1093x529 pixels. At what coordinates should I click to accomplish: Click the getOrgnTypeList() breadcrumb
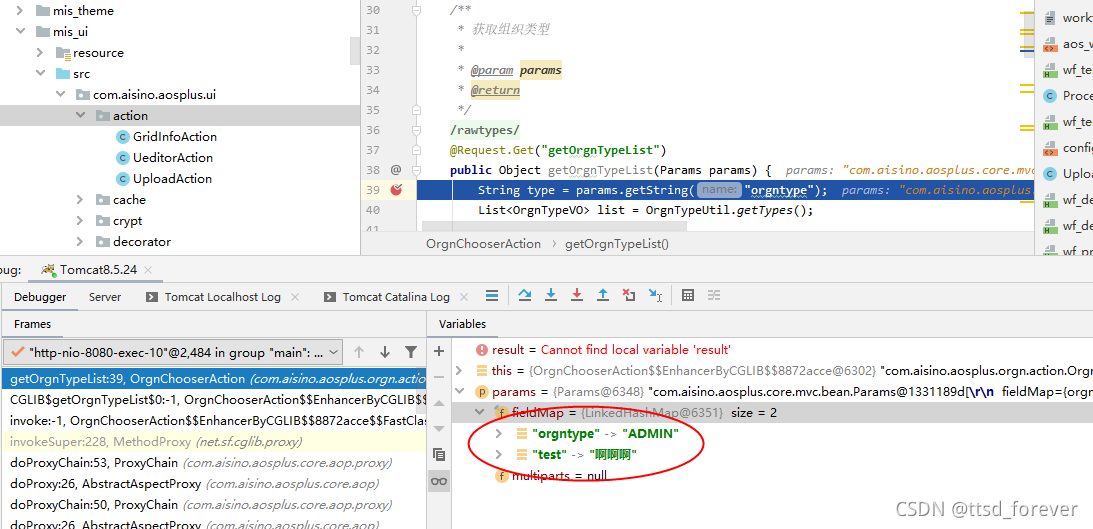click(x=617, y=244)
